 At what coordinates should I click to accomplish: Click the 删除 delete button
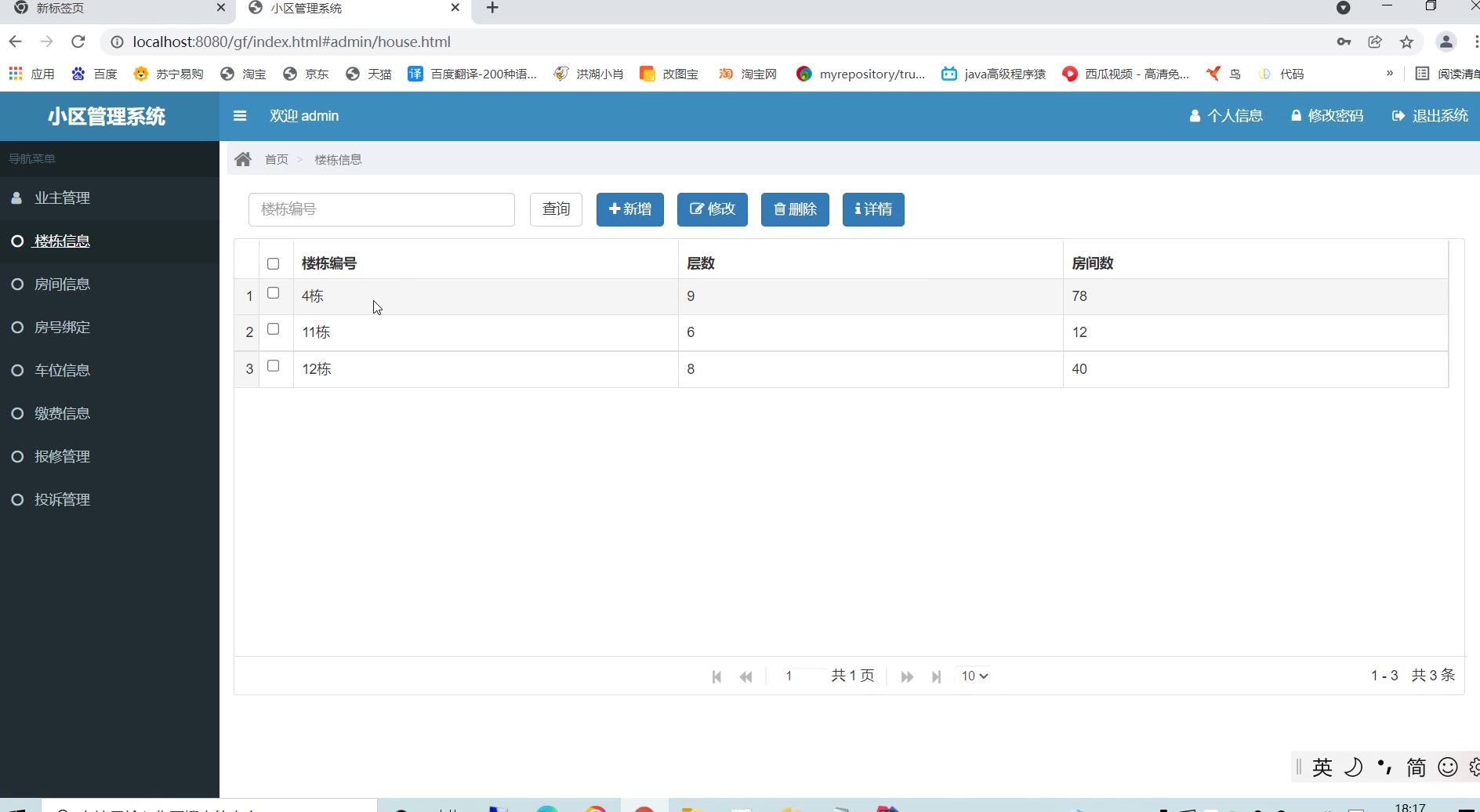tap(795, 209)
